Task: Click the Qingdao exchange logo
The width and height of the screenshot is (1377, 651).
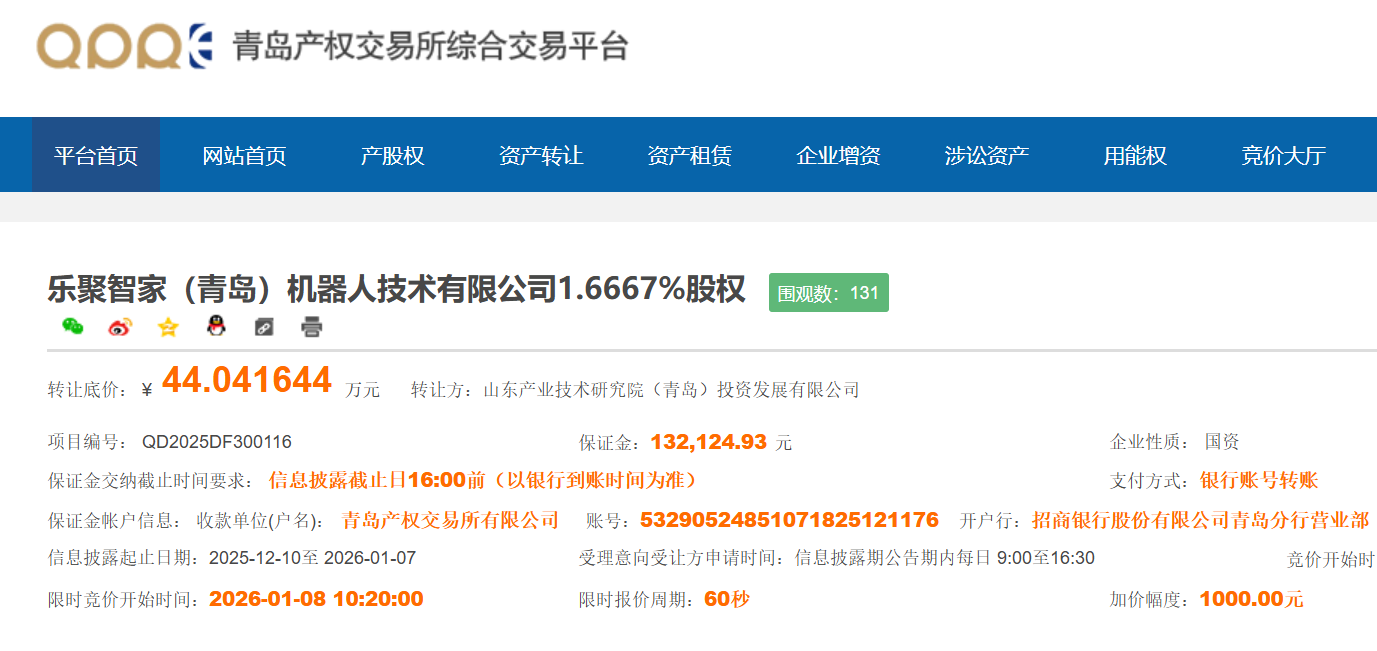Action: (125, 46)
